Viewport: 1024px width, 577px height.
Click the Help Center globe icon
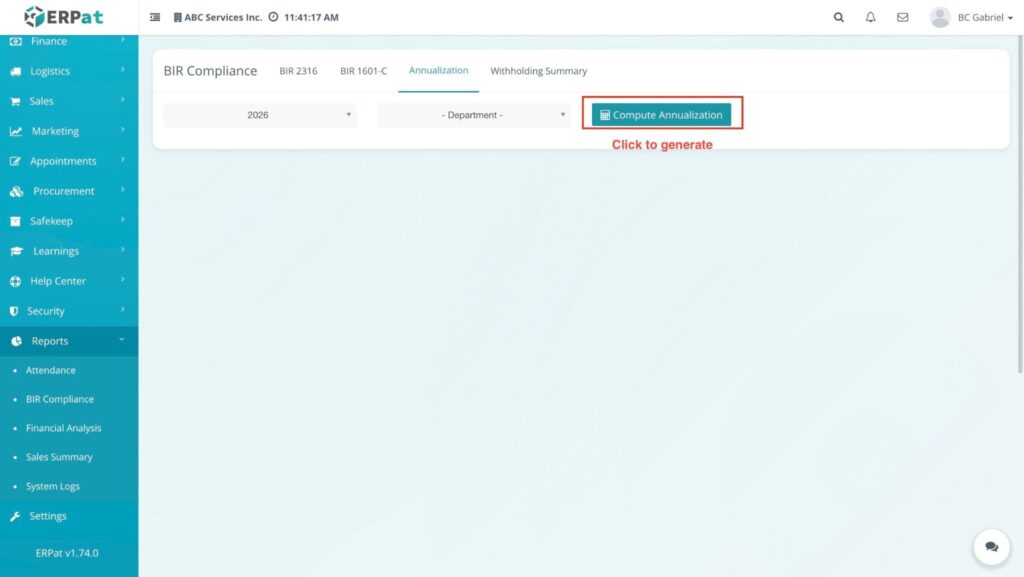(15, 281)
